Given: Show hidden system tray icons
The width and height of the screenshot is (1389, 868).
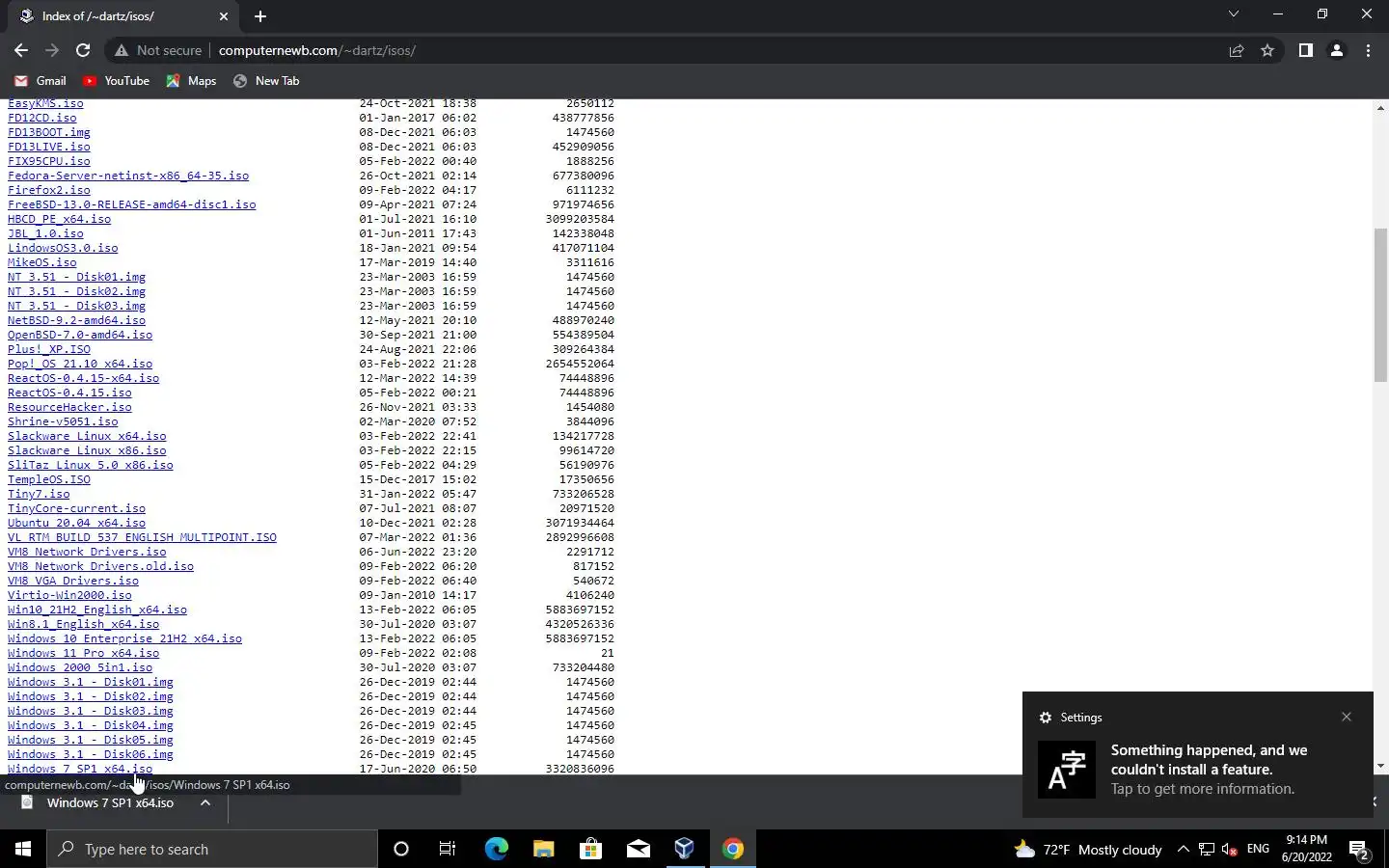Looking at the screenshot, I should [x=1183, y=849].
